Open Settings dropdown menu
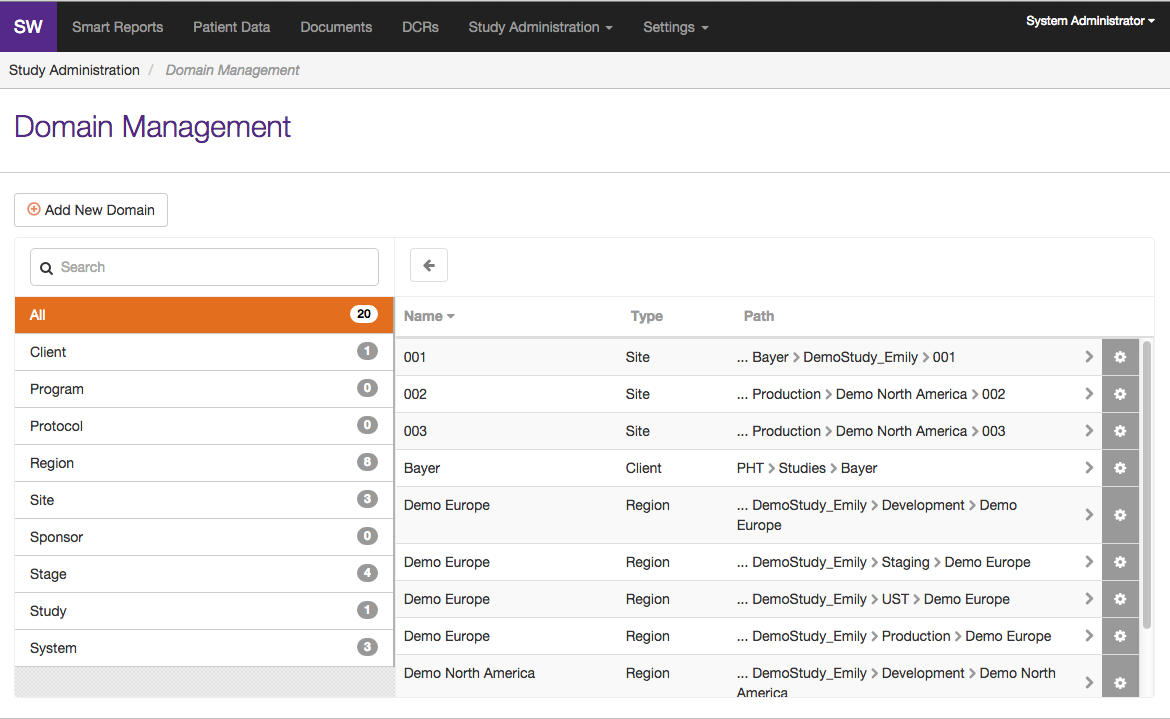Screen dimensions: 1170x719 coord(676,27)
